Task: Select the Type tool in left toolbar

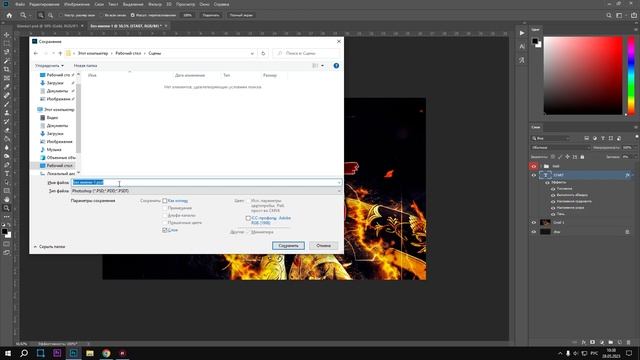Action: click(x=7, y=174)
